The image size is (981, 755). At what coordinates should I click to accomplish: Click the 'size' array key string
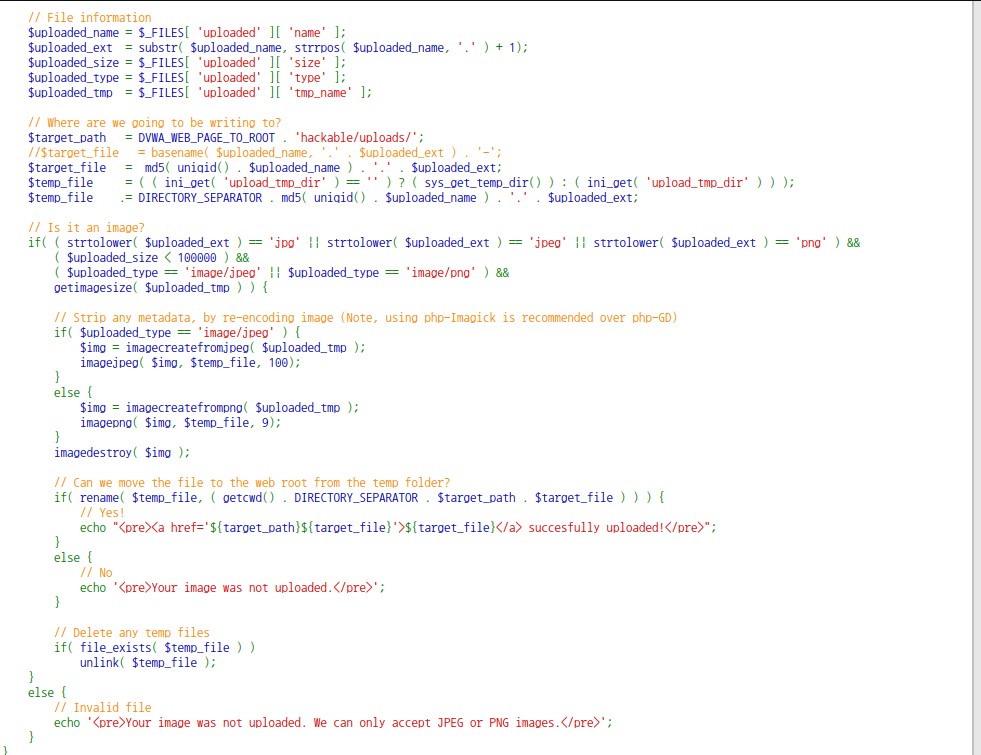[x=307, y=63]
